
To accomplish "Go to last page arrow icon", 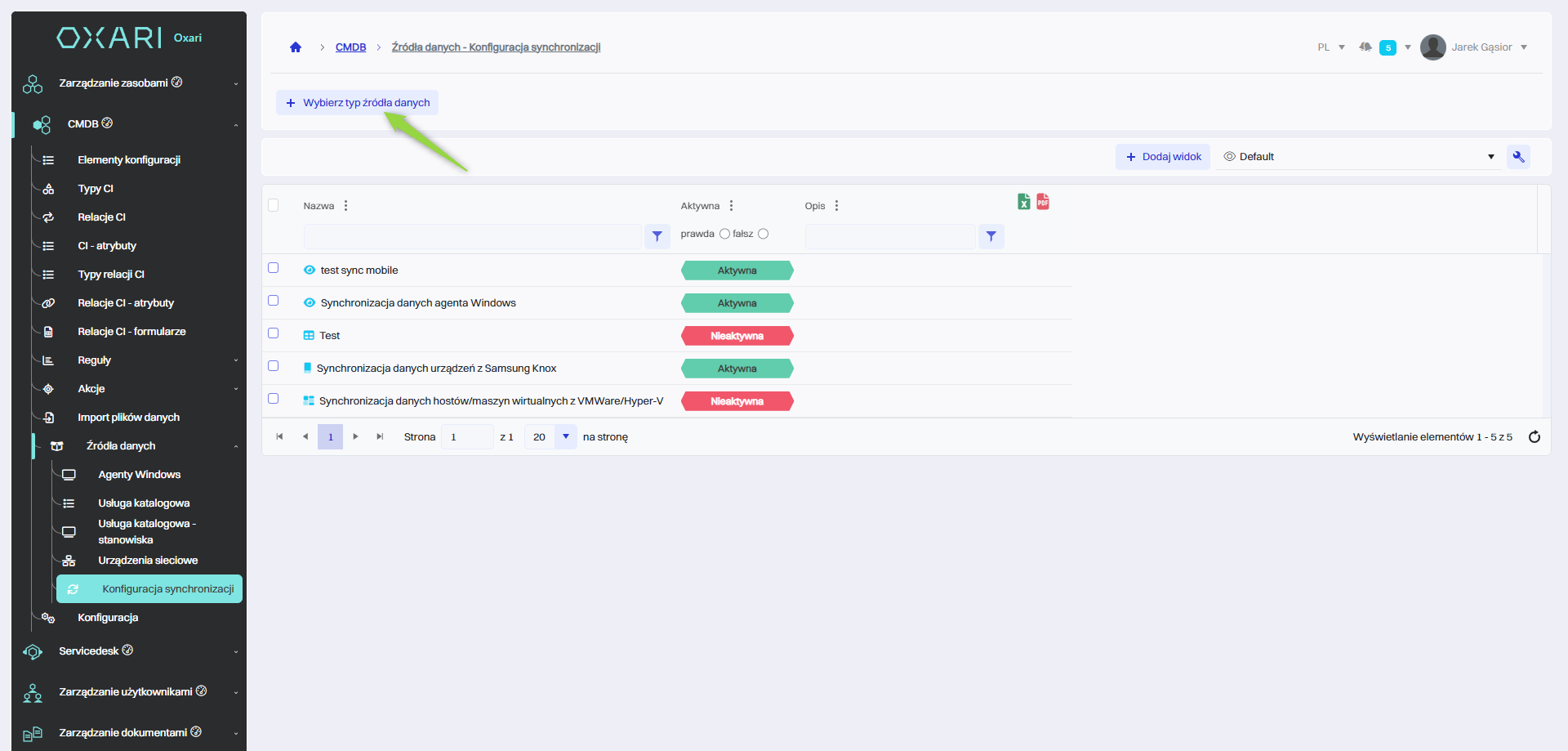I will [380, 437].
